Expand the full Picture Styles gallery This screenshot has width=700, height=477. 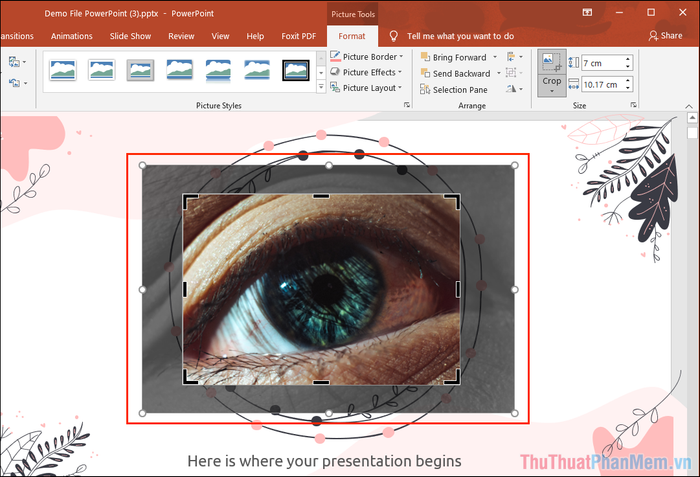click(321, 87)
